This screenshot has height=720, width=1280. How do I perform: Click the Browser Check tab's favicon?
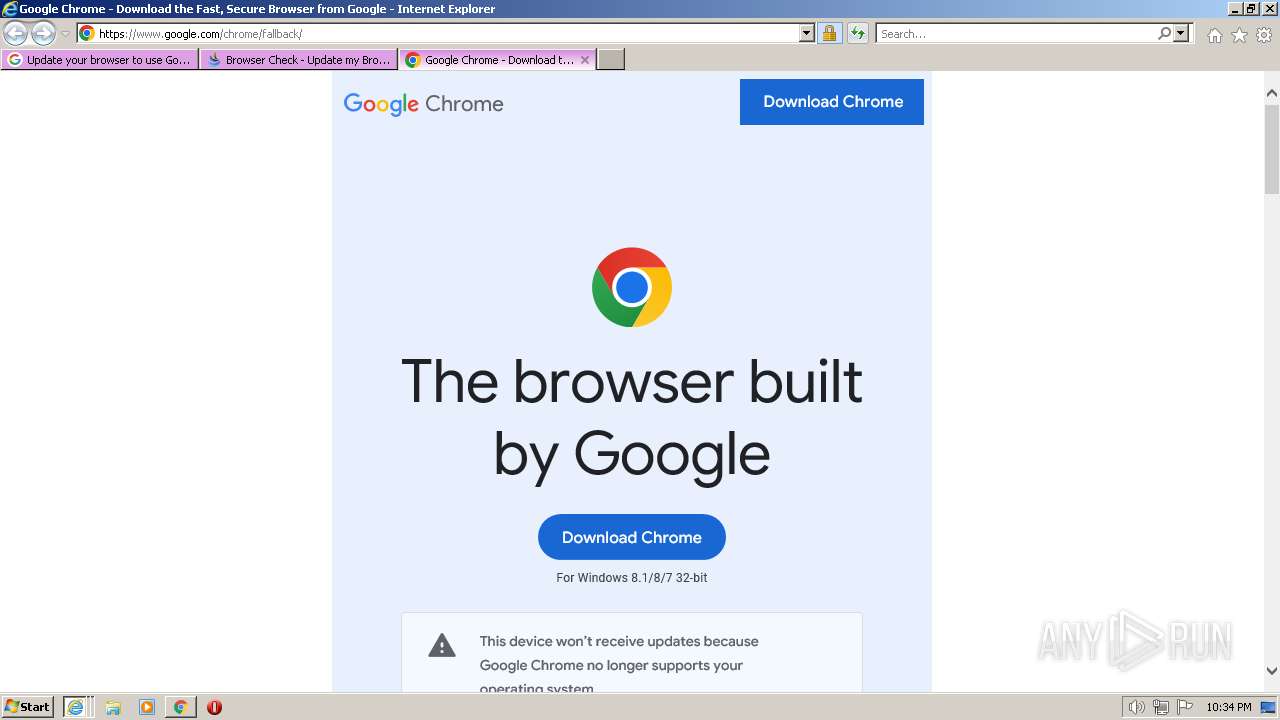coord(213,60)
